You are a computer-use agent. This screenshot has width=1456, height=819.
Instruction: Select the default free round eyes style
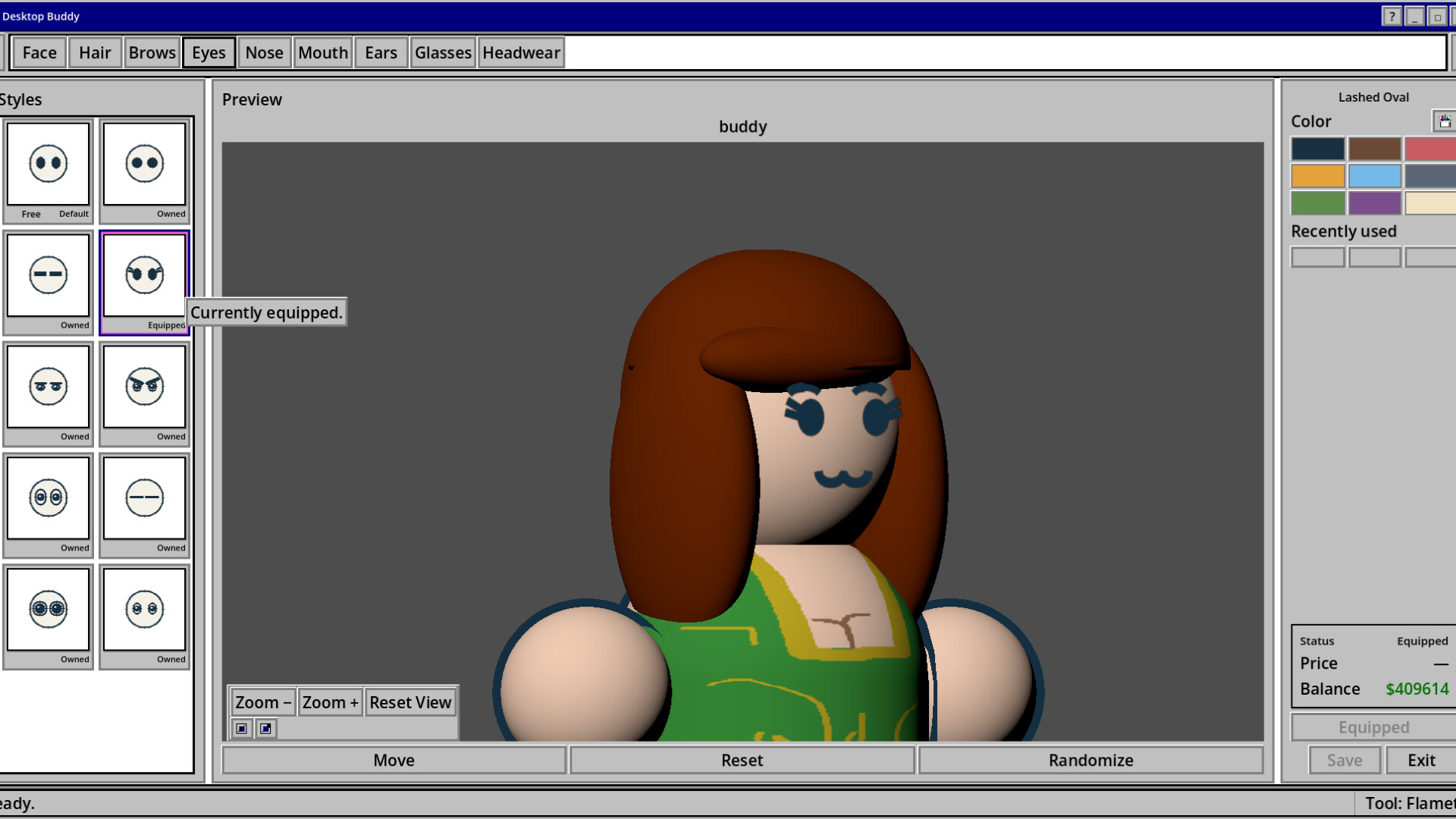tap(49, 171)
